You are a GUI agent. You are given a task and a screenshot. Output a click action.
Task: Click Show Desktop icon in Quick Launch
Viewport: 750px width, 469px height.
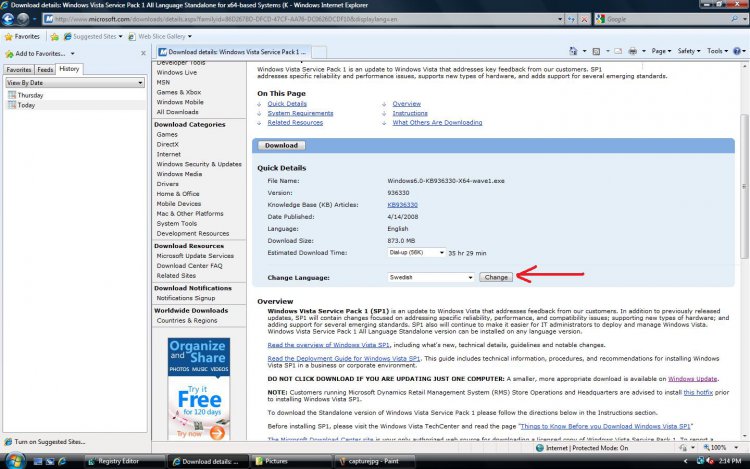tap(38, 461)
